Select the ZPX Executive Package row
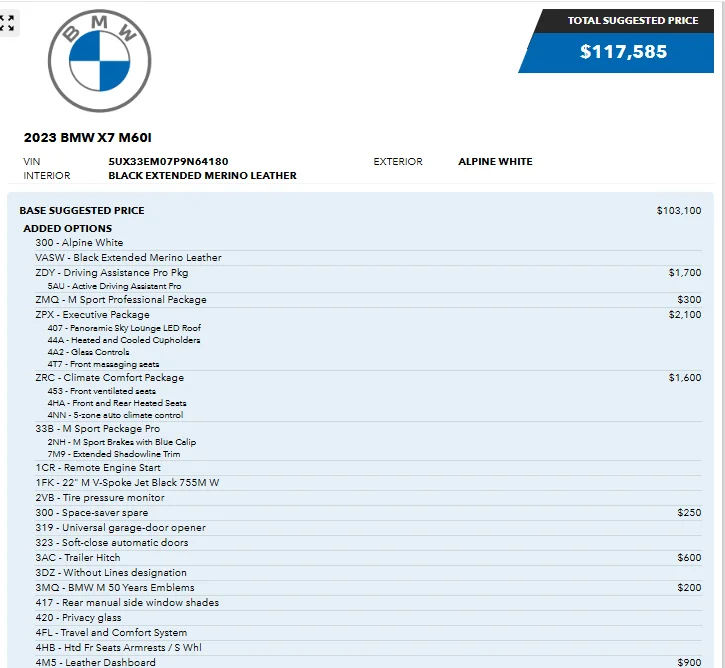Image resolution: width=725 pixels, height=668 pixels. point(368,314)
